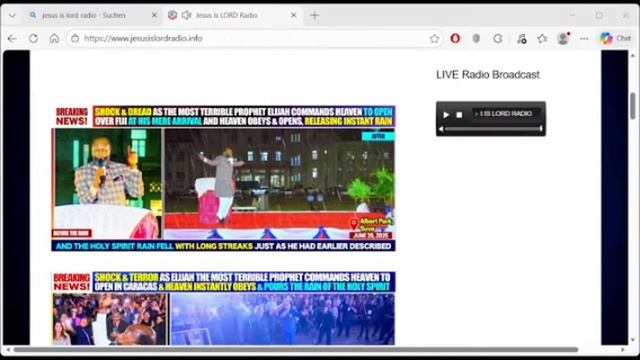Click the radio player's 'LORD RADIO' station title
The image size is (640, 360).
(505, 113)
